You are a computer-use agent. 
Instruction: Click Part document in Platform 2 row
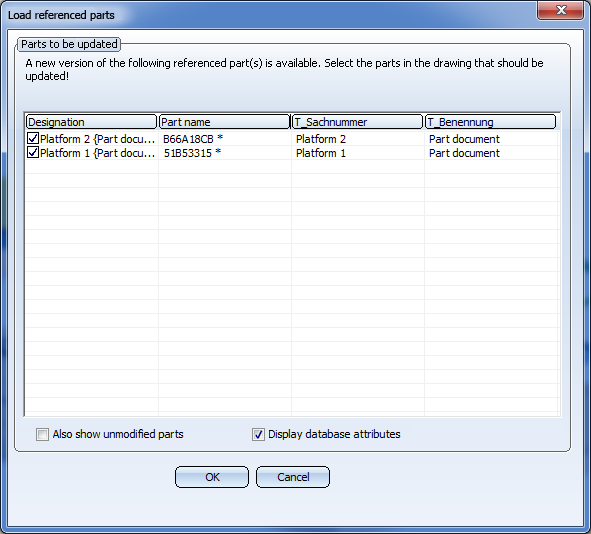pos(464,139)
